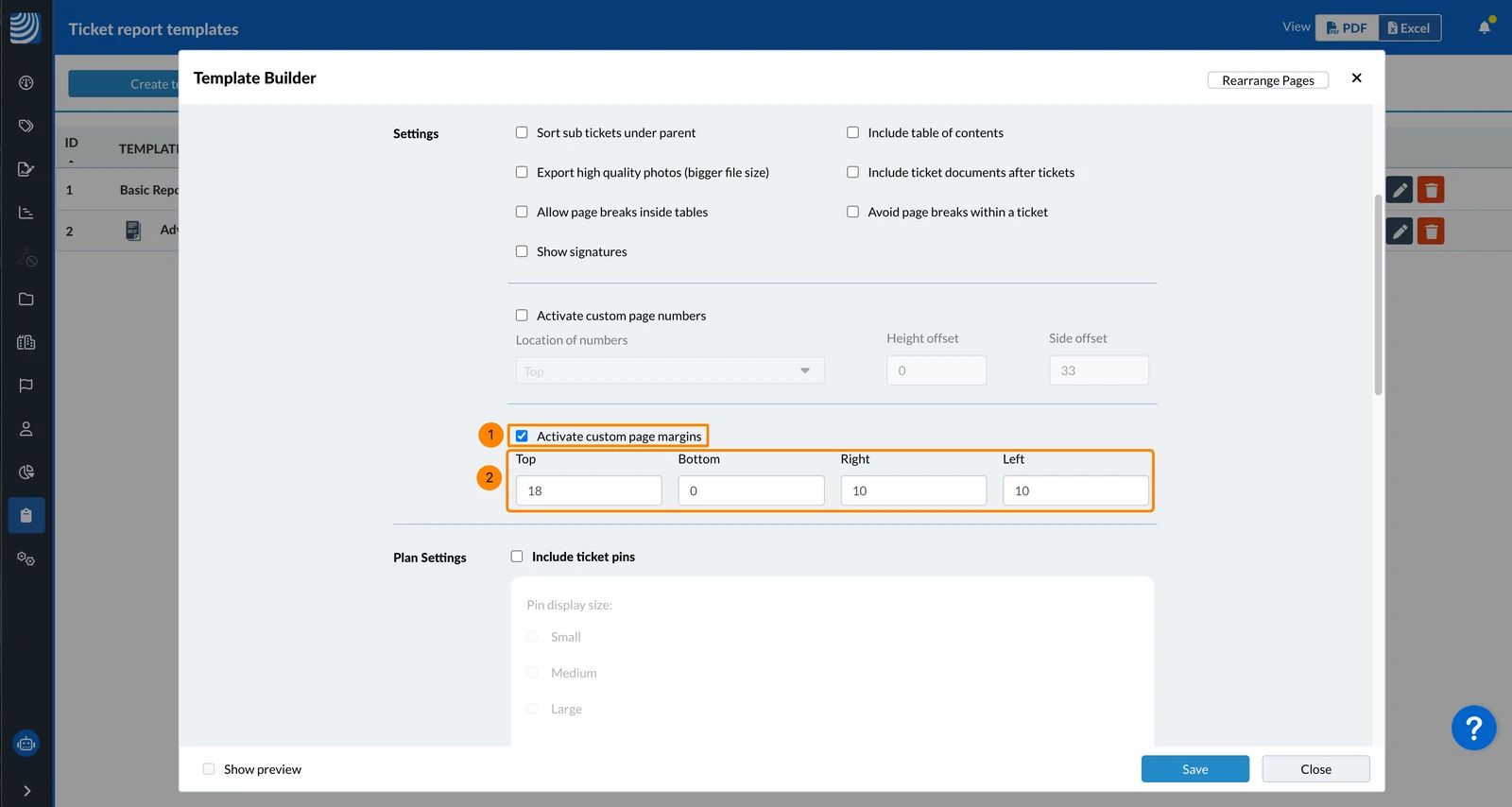
Task: Click the Top margin input field
Action: click(x=589, y=490)
